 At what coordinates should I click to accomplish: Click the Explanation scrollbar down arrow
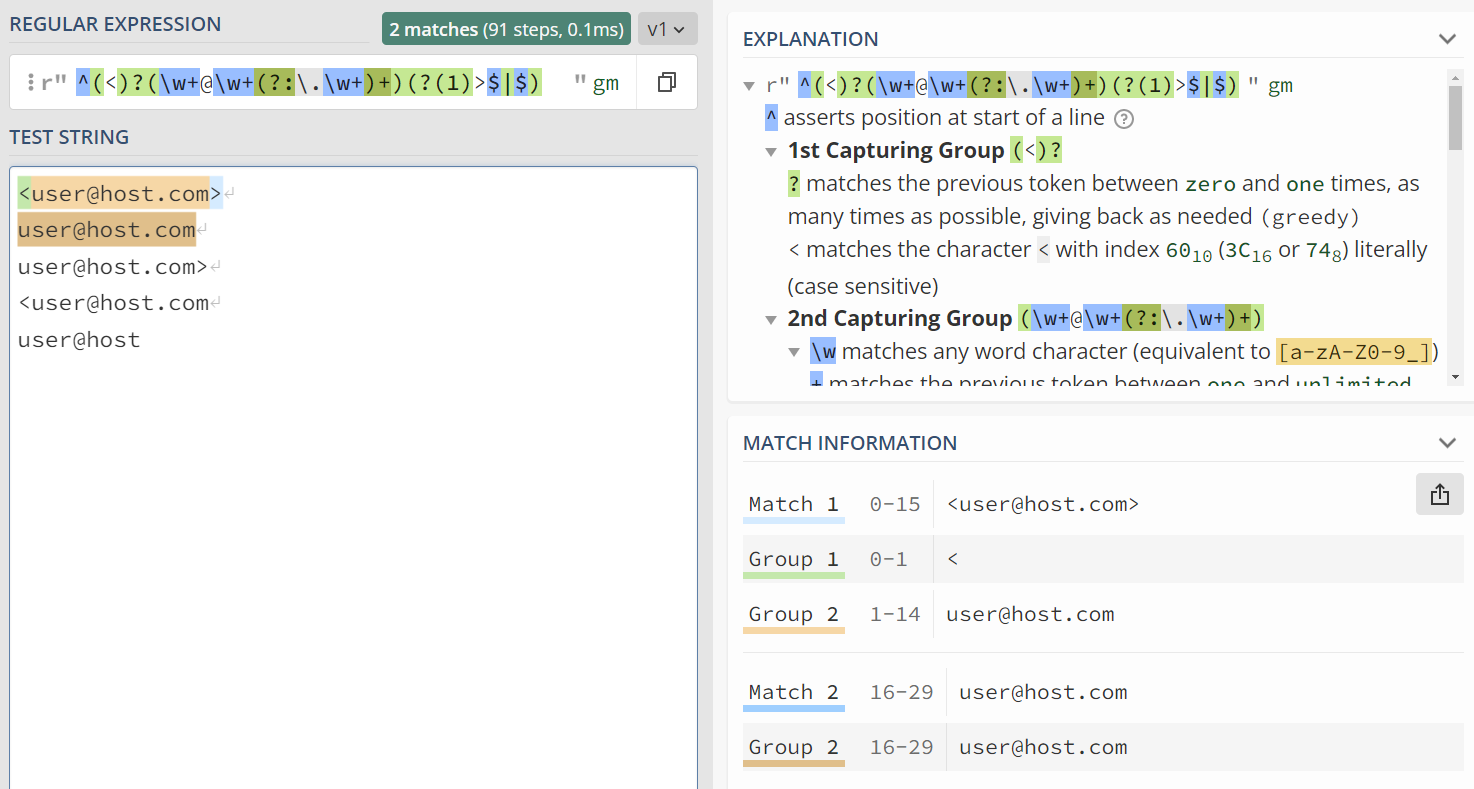1455,377
